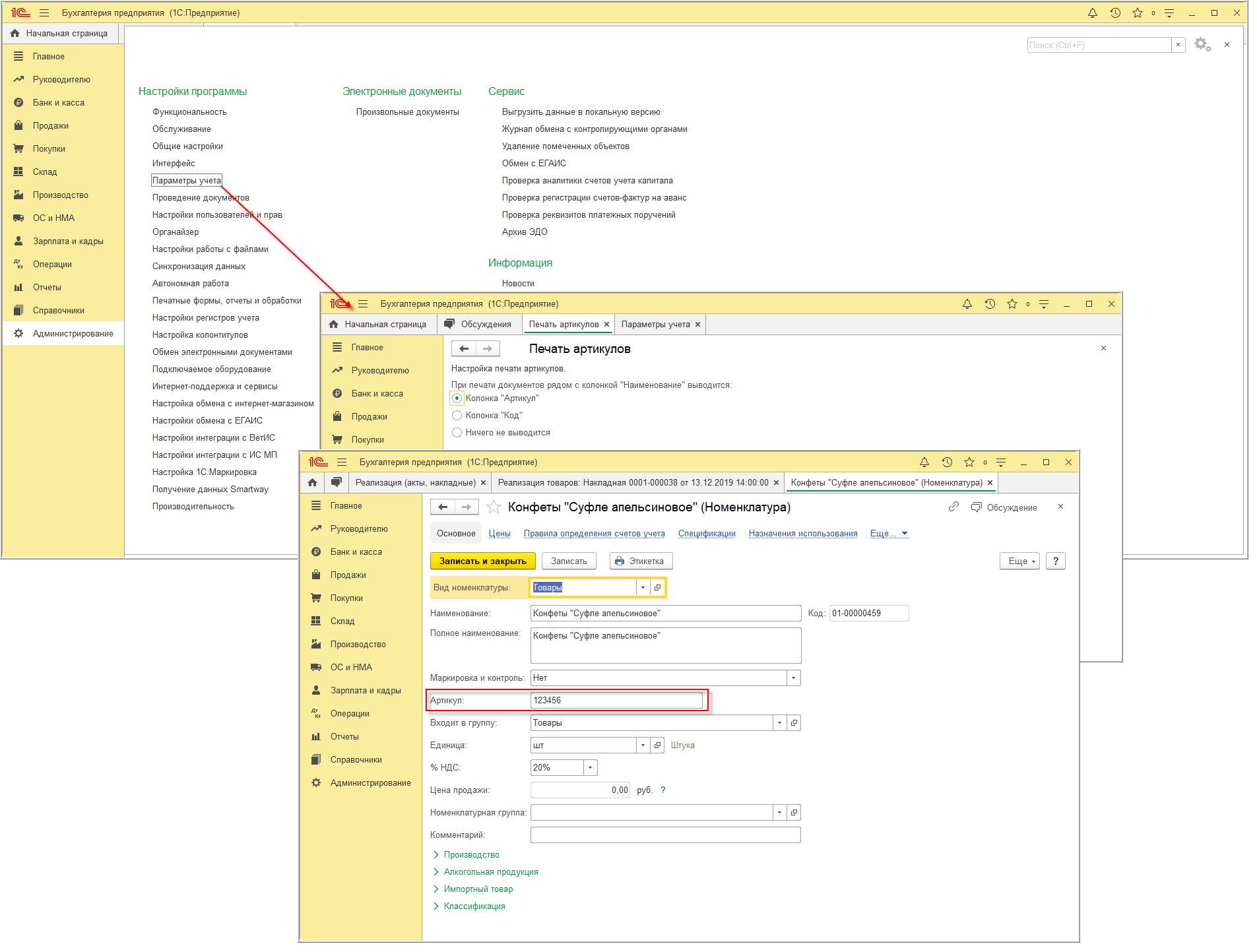Click the back arrow in the Номенклатура form
Image resolution: width=1257 pixels, height=952 pixels.
pos(443,507)
